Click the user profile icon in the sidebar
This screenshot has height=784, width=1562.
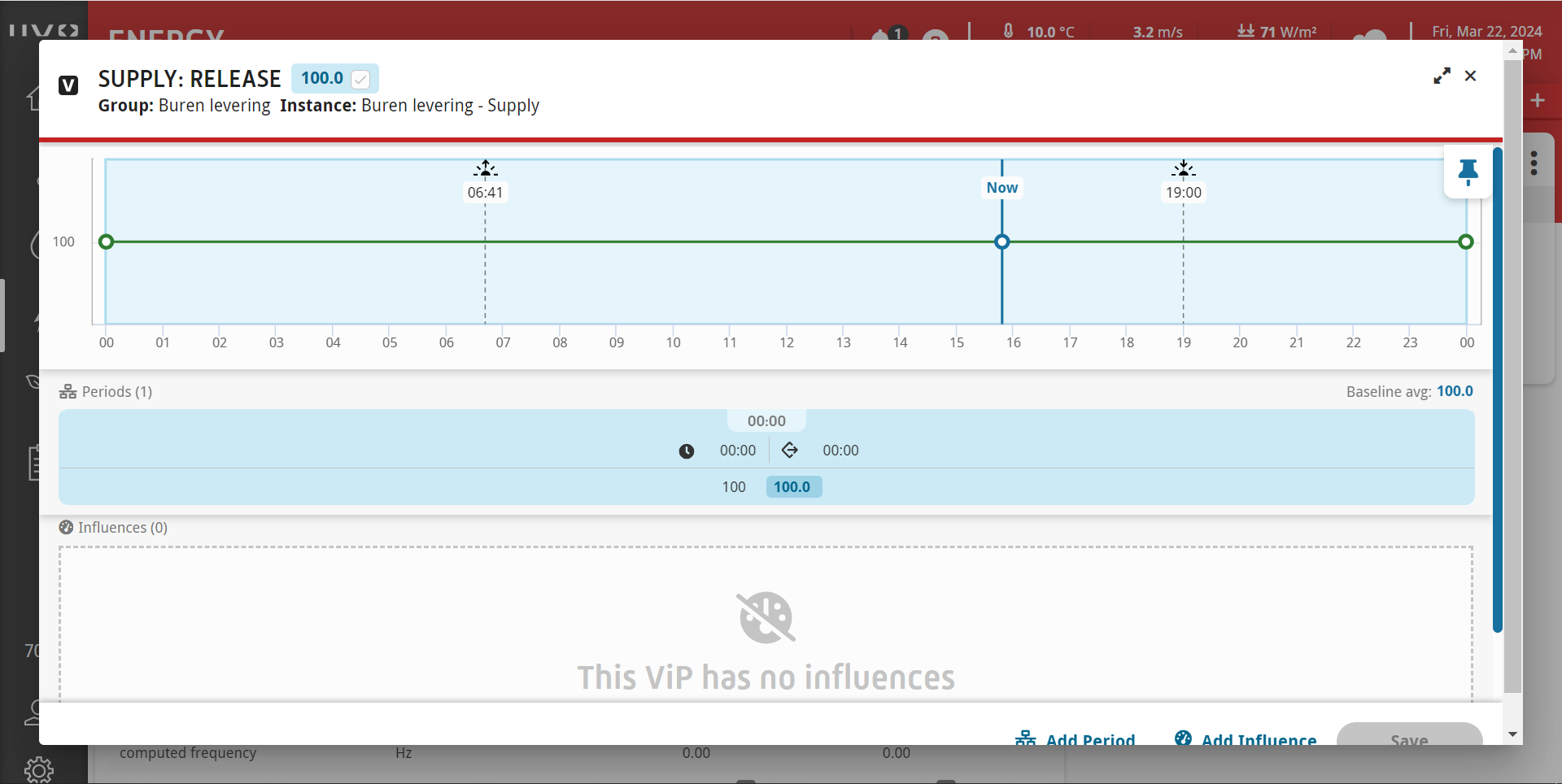click(34, 712)
